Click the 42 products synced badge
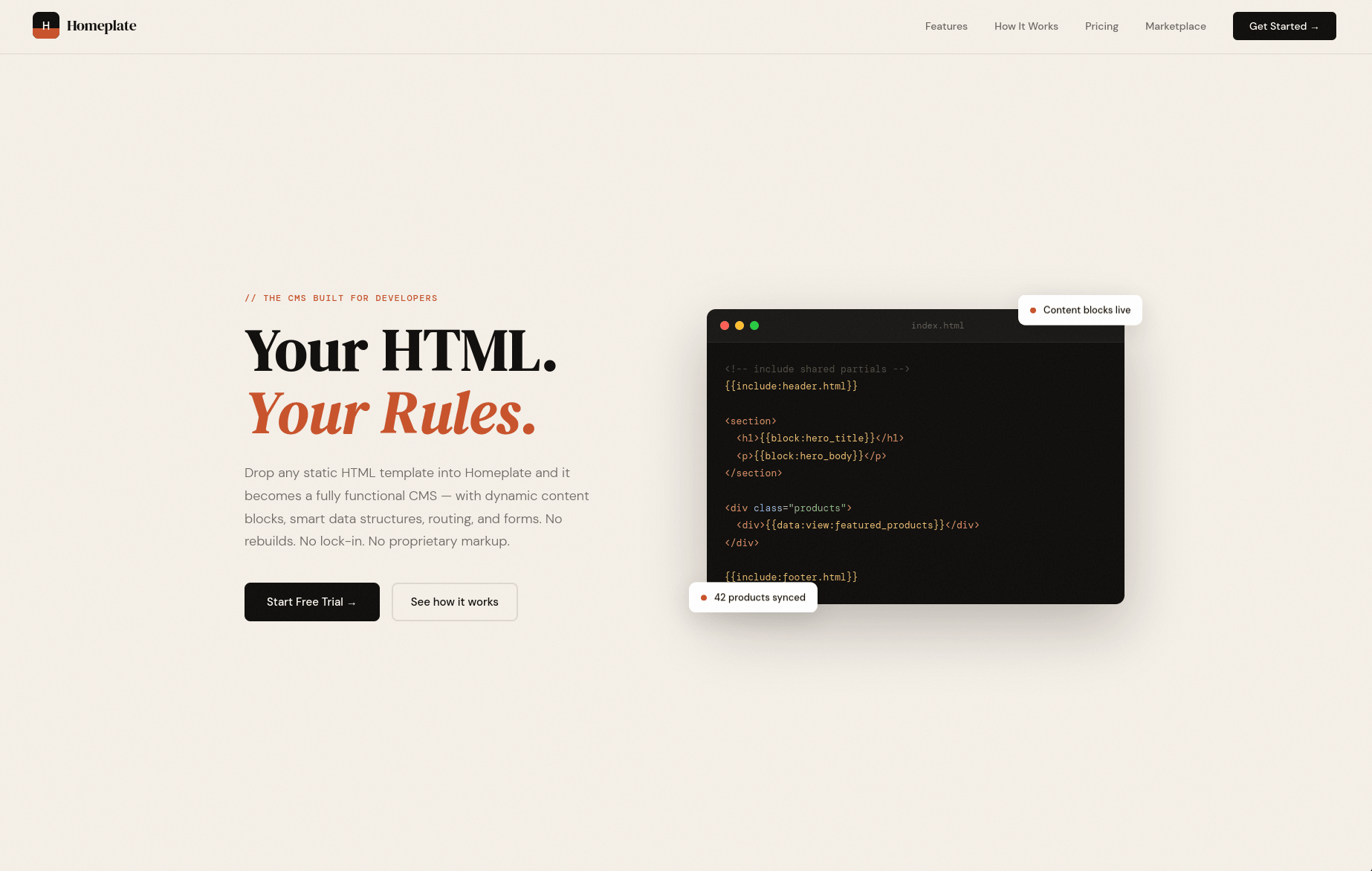 753,598
